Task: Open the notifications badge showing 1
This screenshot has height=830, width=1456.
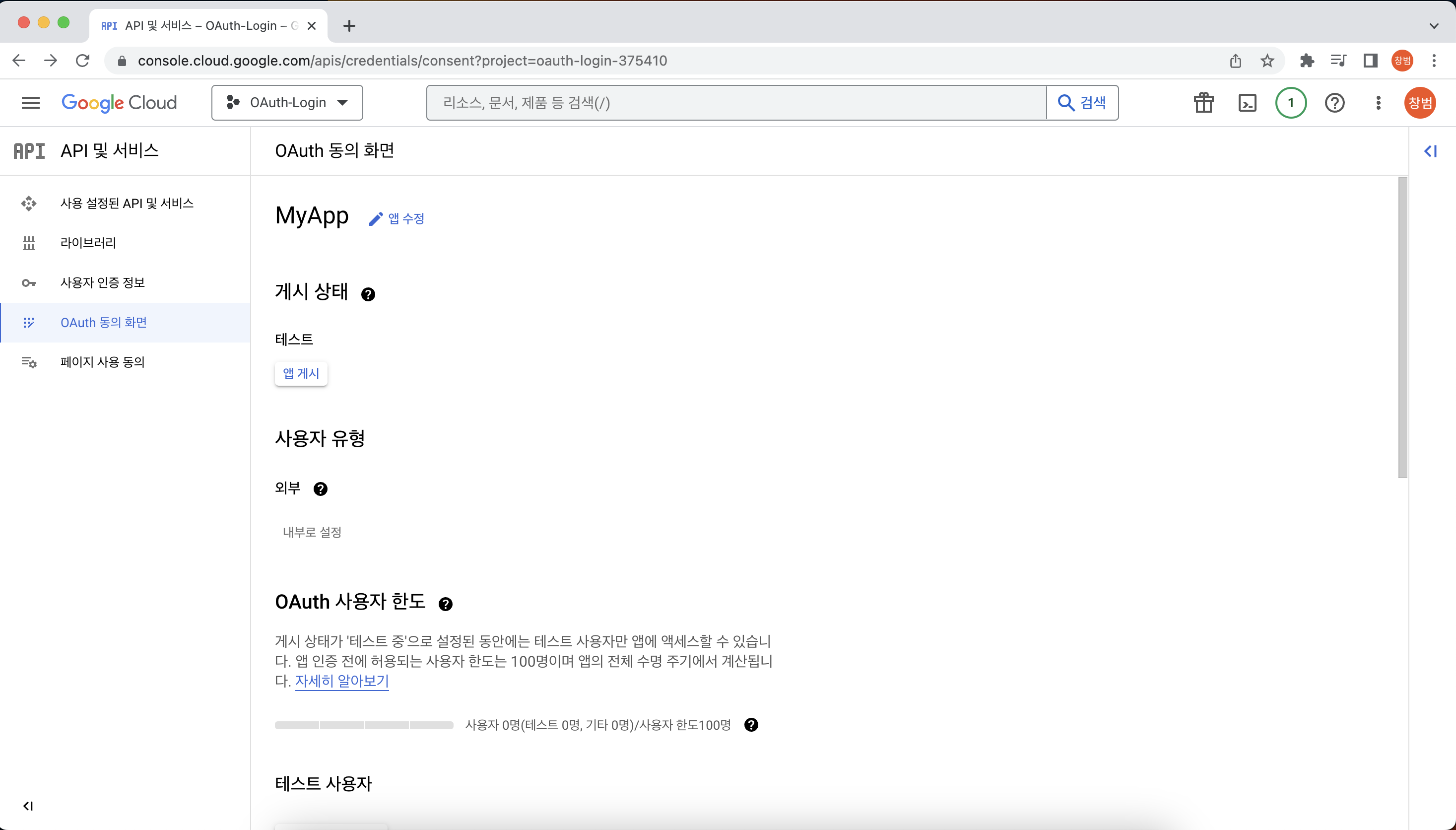Action: [x=1291, y=103]
